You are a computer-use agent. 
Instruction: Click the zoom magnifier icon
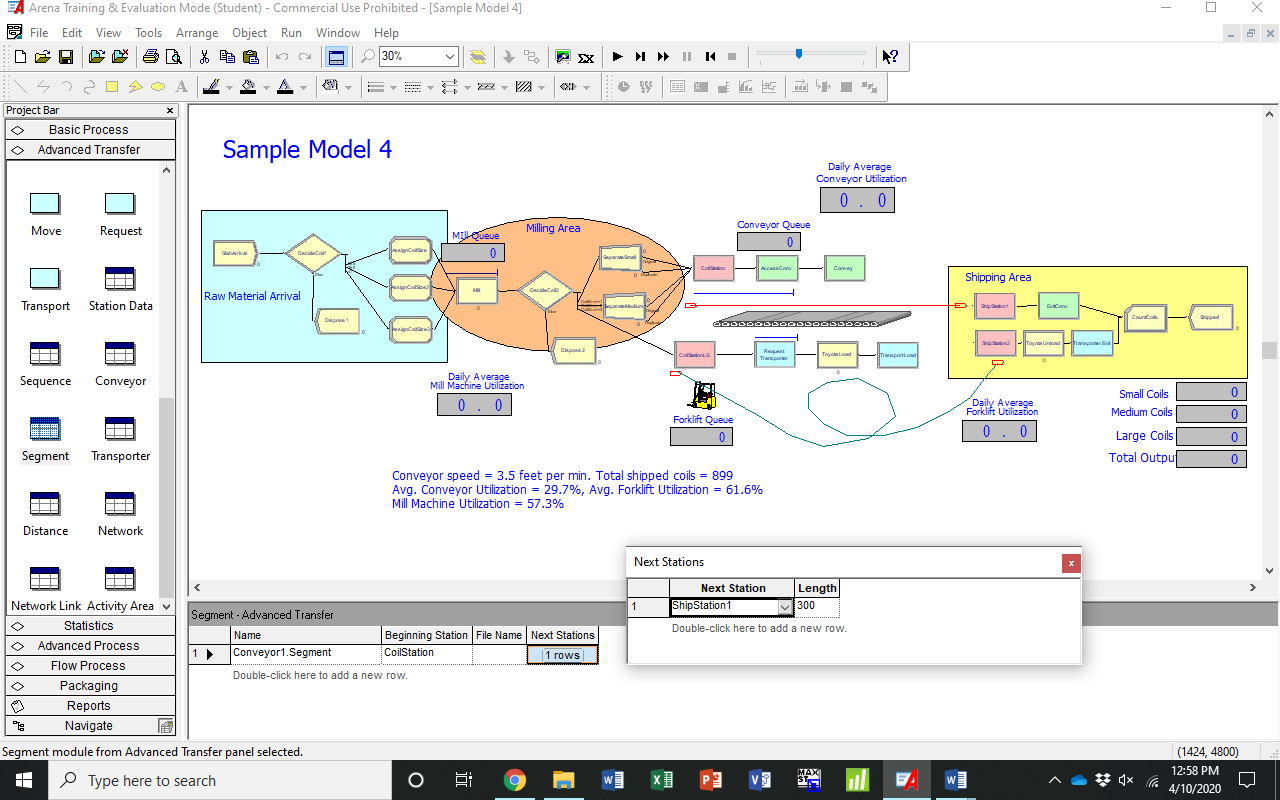[367, 57]
